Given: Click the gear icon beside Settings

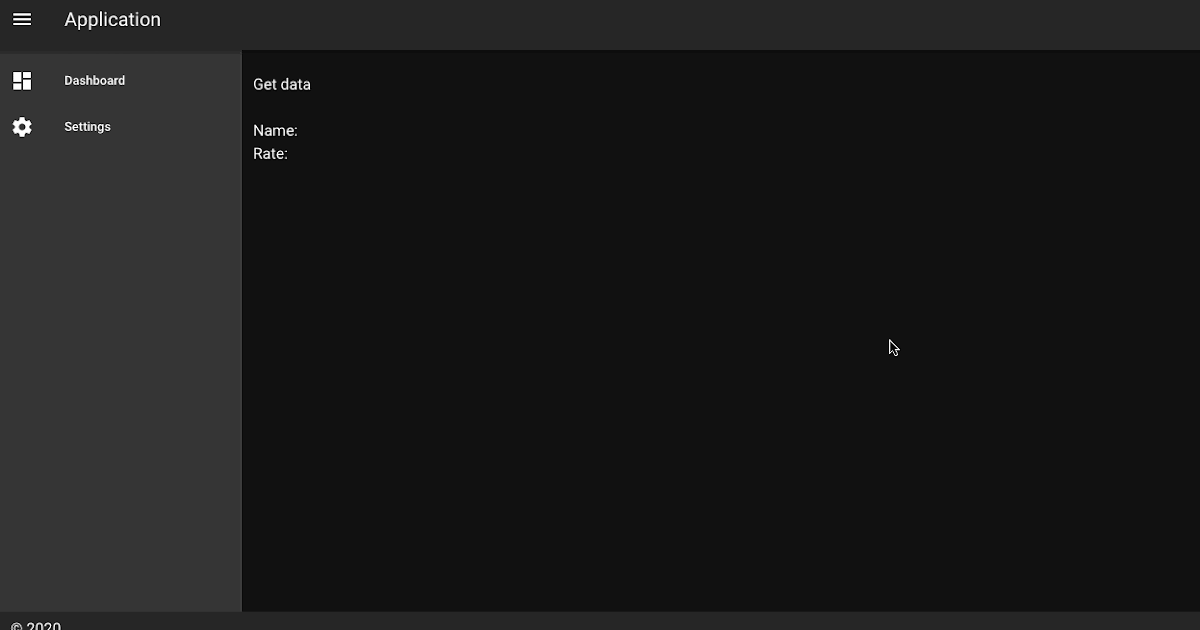Looking at the screenshot, I should [x=22, y=126].
